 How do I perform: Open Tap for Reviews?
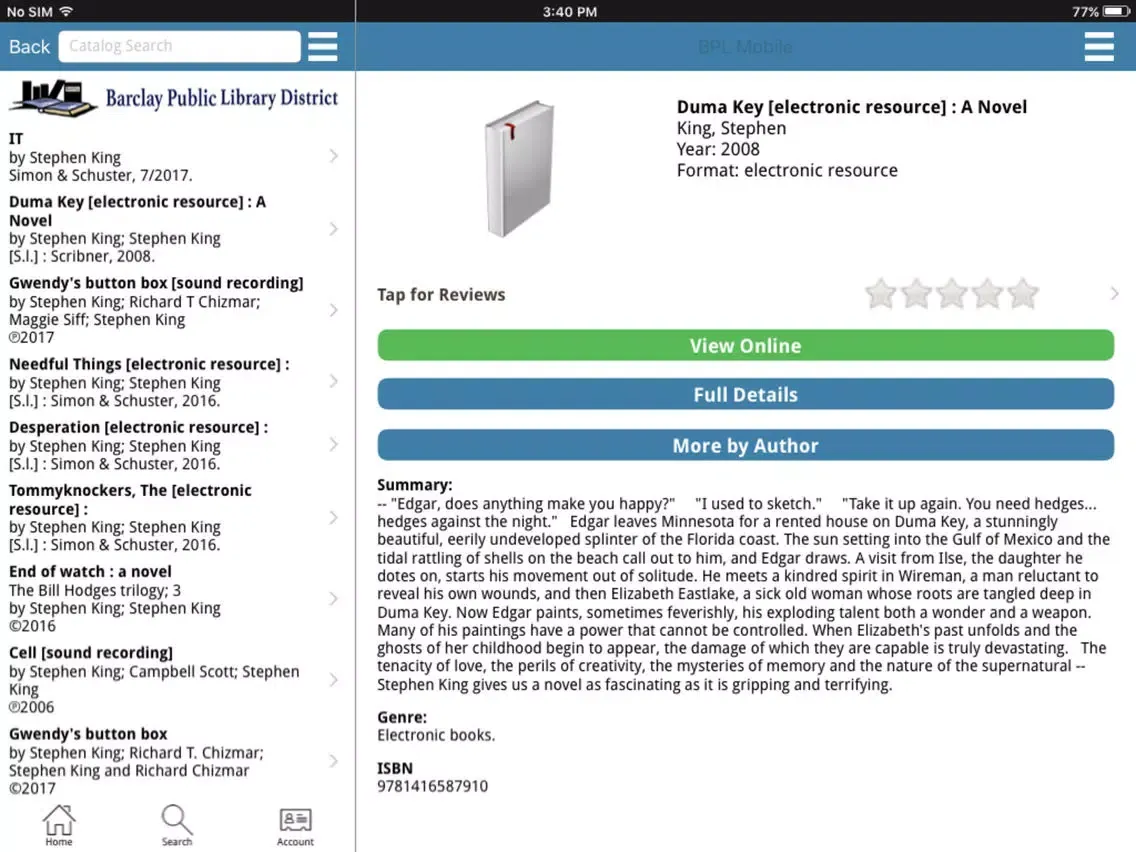click(x=440, y=295)
